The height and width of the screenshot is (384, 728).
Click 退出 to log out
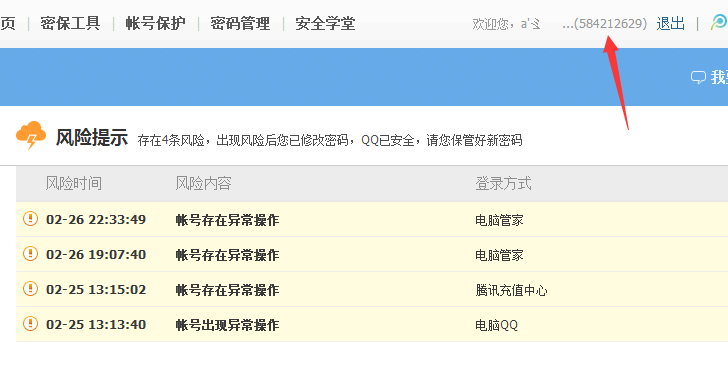coord(670,23)
